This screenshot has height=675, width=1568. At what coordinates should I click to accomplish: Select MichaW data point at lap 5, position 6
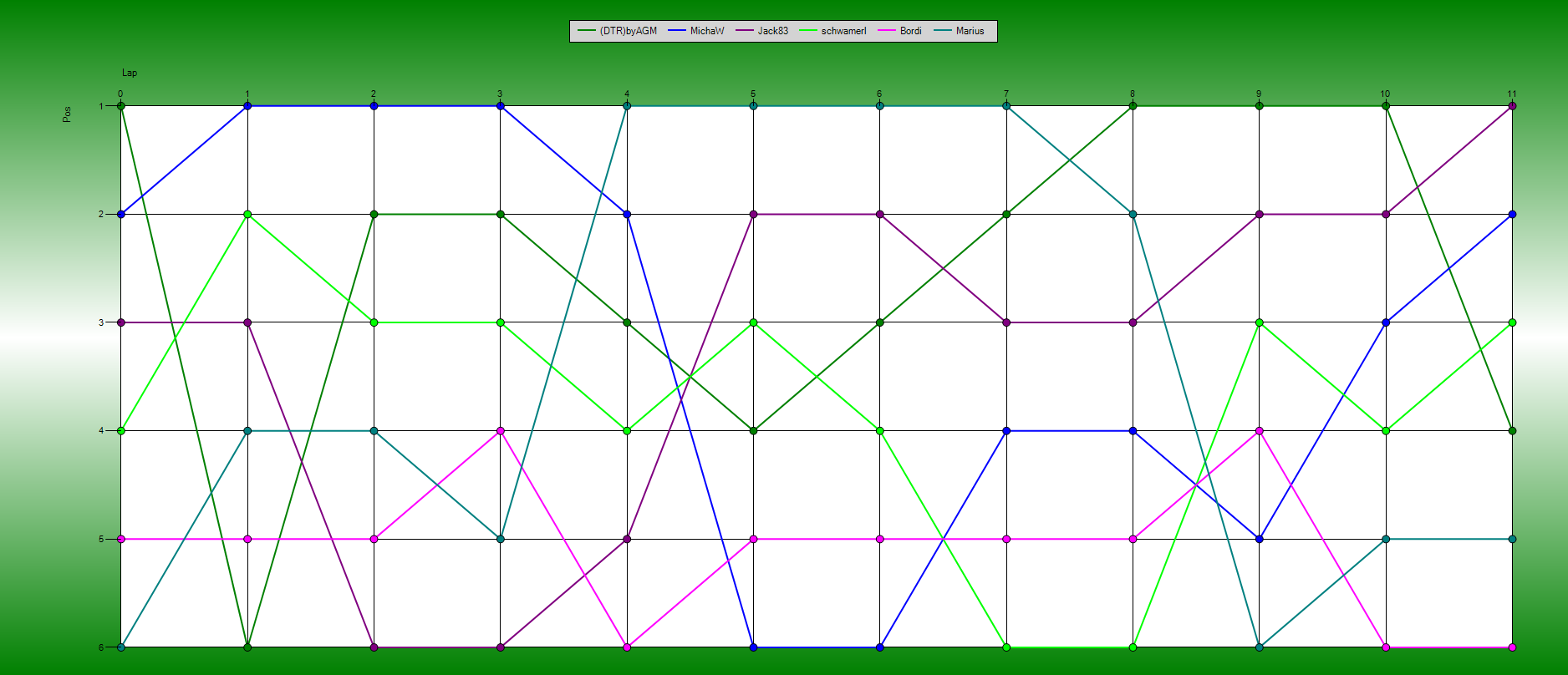click(x=753, y=647)
